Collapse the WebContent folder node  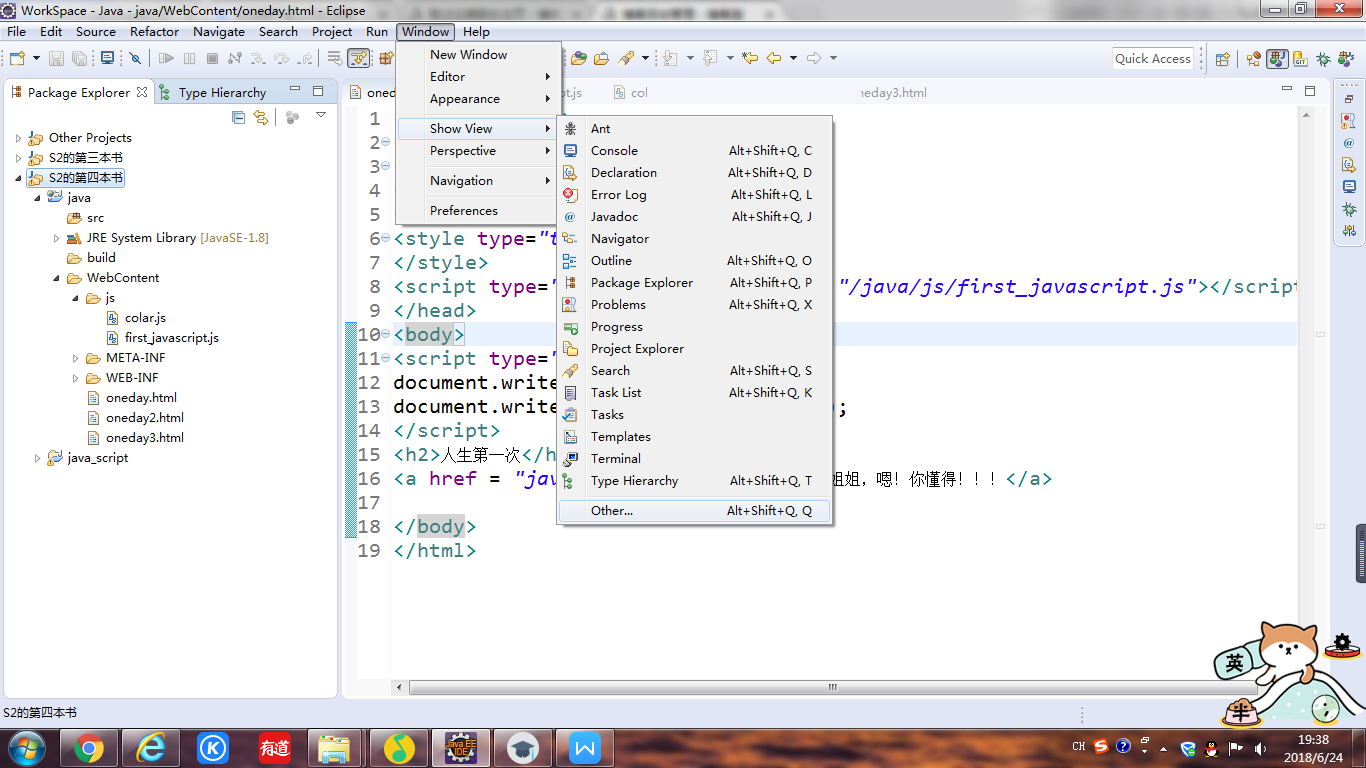56,278
